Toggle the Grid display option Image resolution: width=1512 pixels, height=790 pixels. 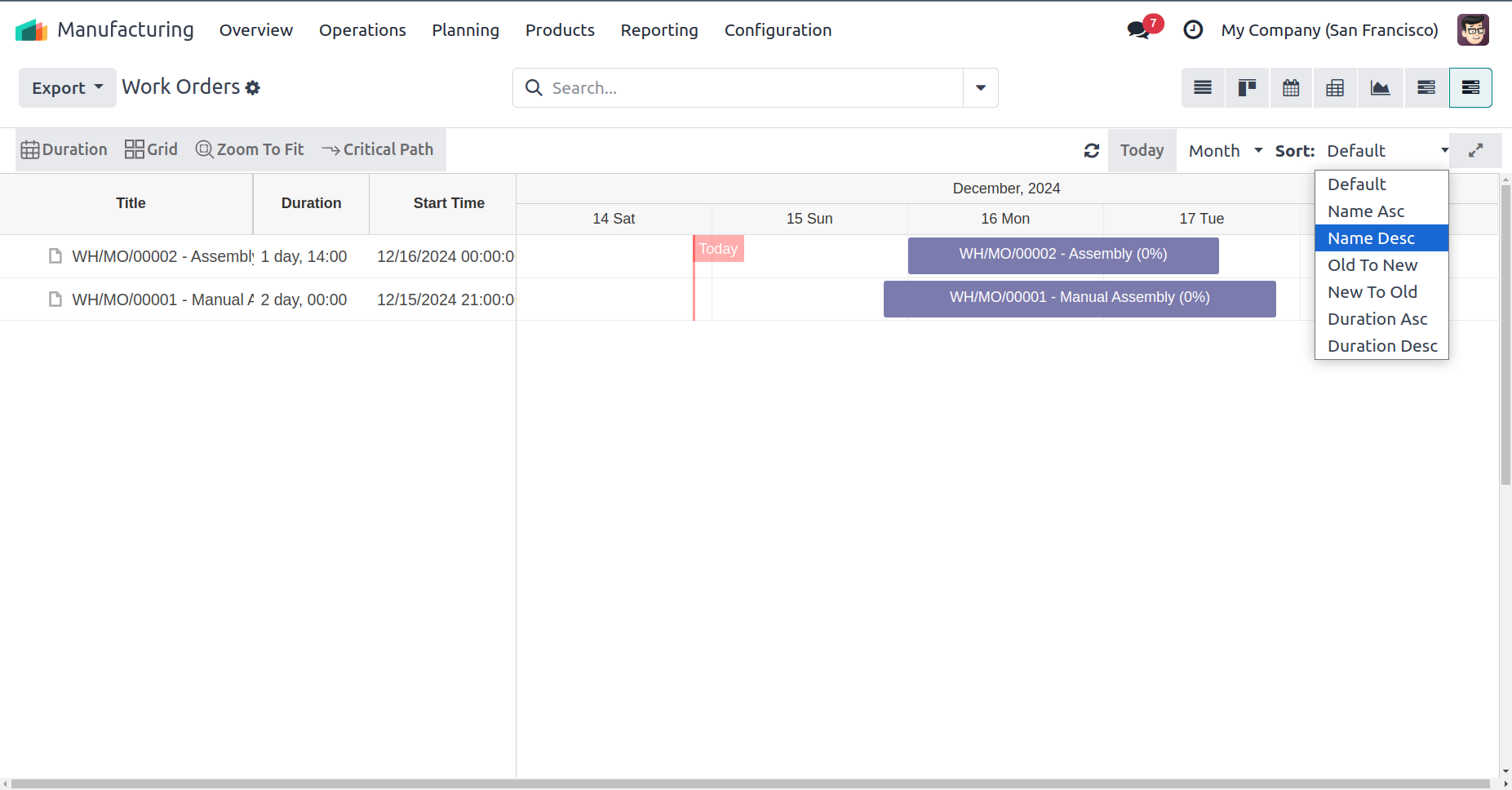pyautogui.click(x=151, y=149)
